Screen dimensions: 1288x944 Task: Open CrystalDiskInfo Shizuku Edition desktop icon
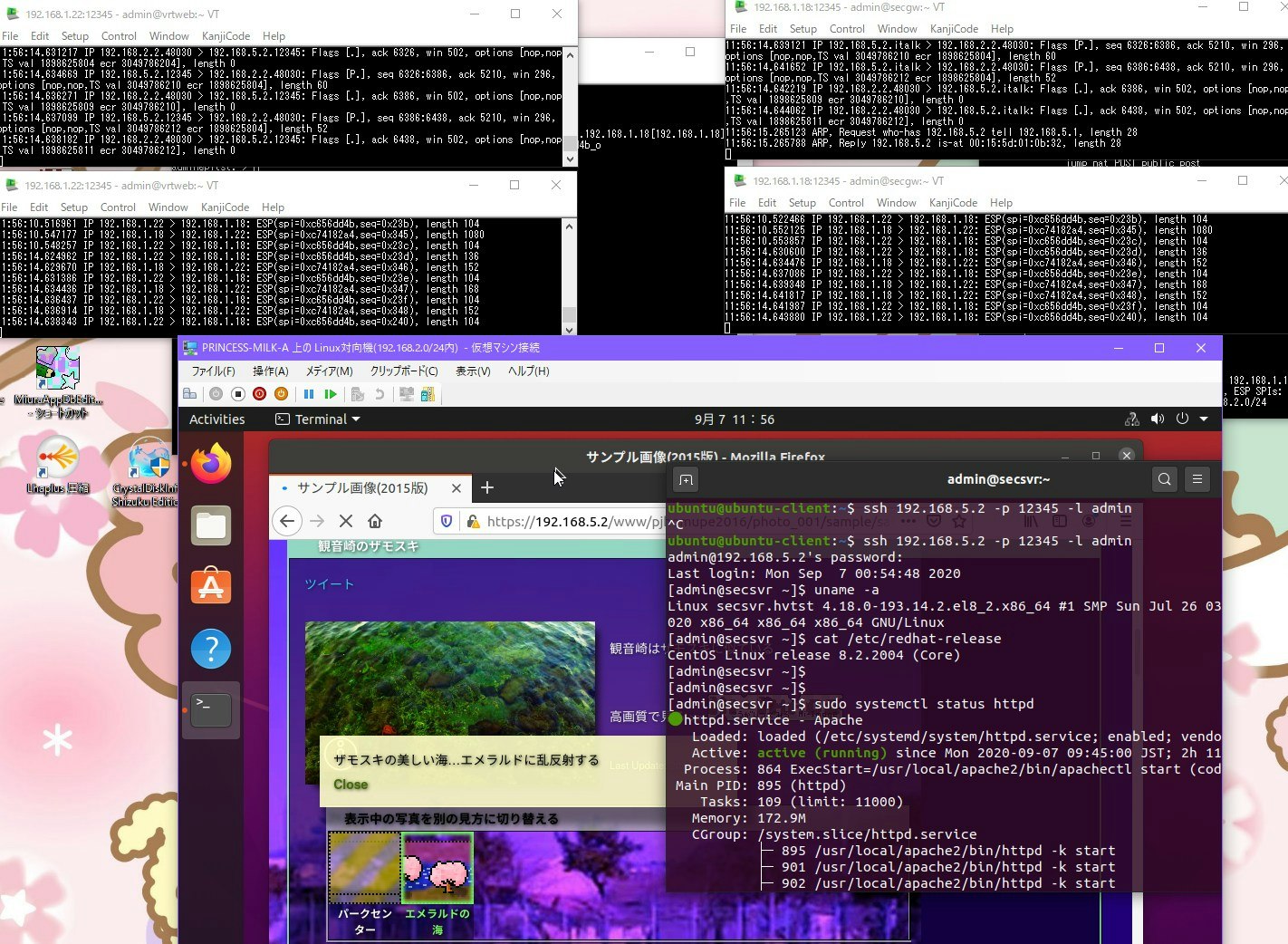coord(145,472)
